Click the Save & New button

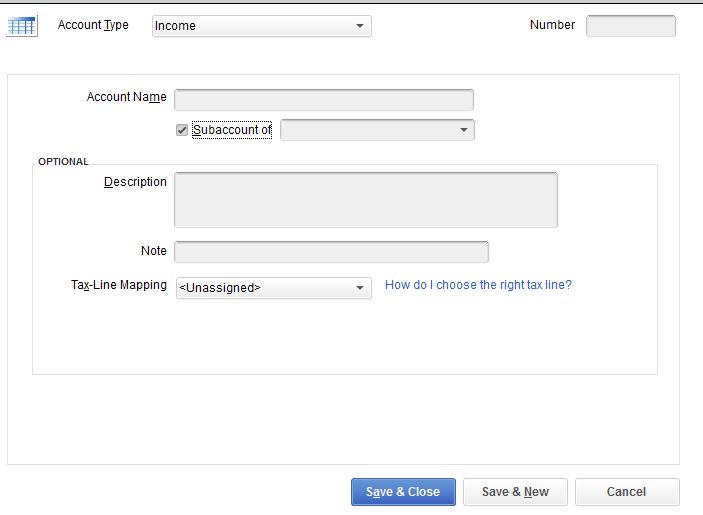515,492
